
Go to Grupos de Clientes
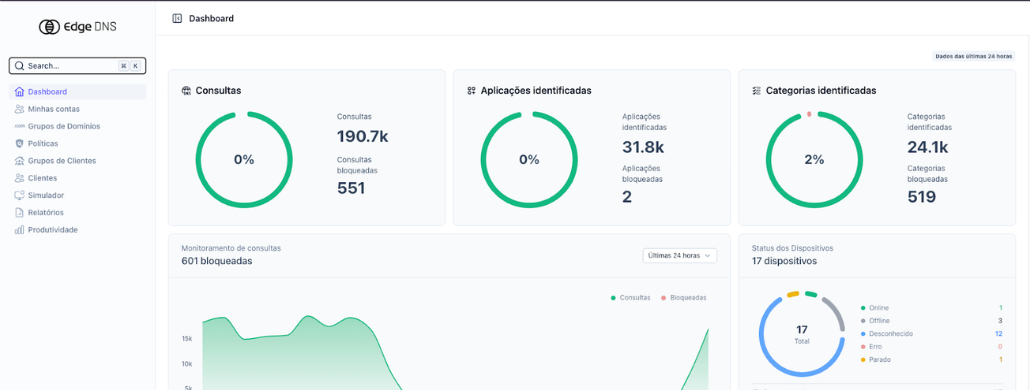[62, 160]
